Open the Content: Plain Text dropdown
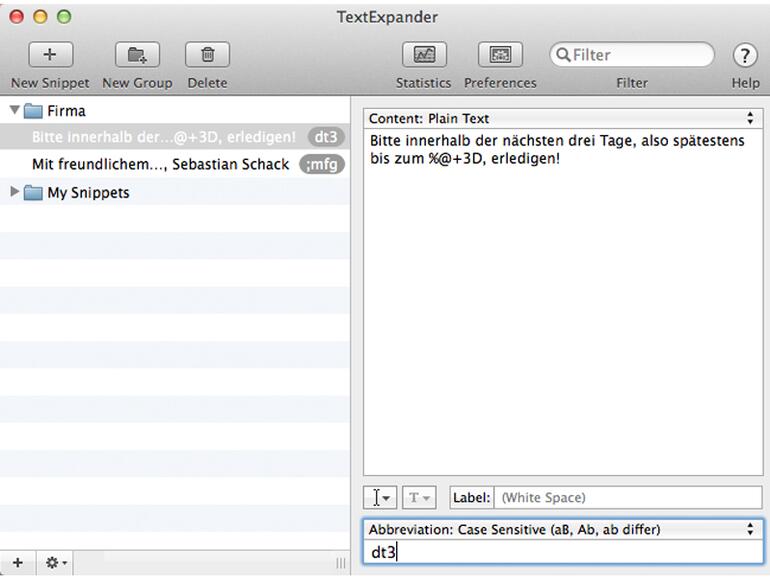The image size is (770, 578). 562,118
